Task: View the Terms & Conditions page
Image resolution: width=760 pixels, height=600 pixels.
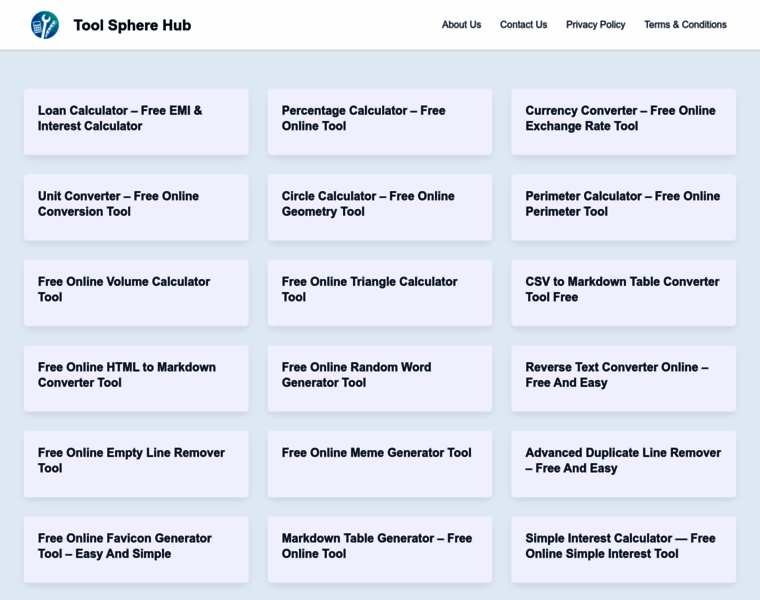Action: coord(685,25)
